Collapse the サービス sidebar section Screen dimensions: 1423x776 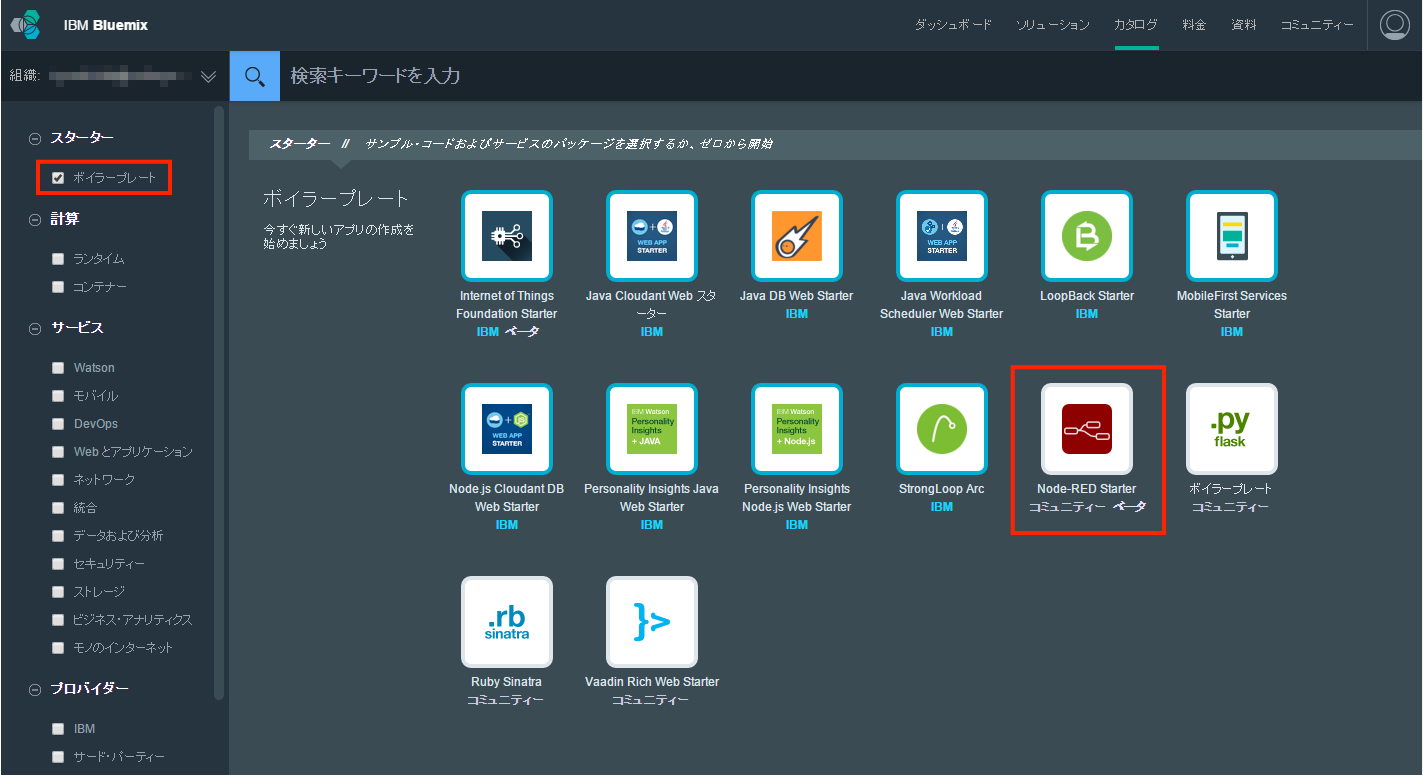tap(36, 328)
